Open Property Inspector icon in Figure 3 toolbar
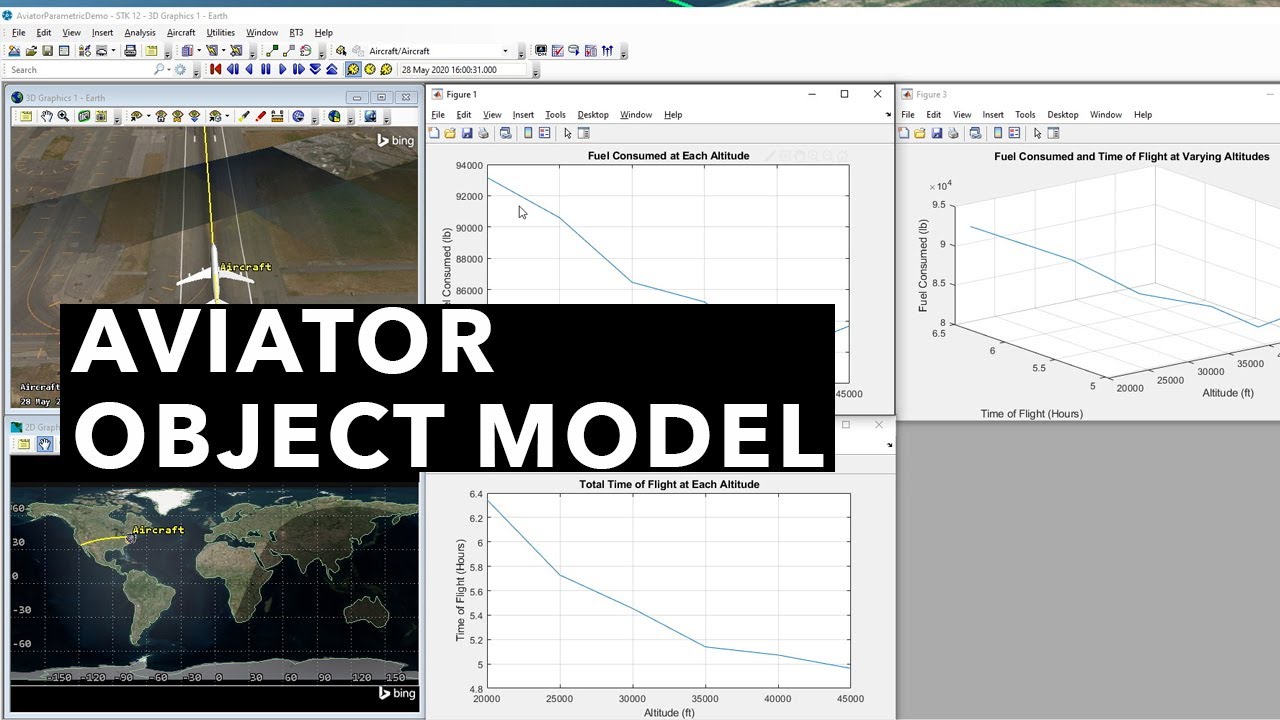 1053,132
